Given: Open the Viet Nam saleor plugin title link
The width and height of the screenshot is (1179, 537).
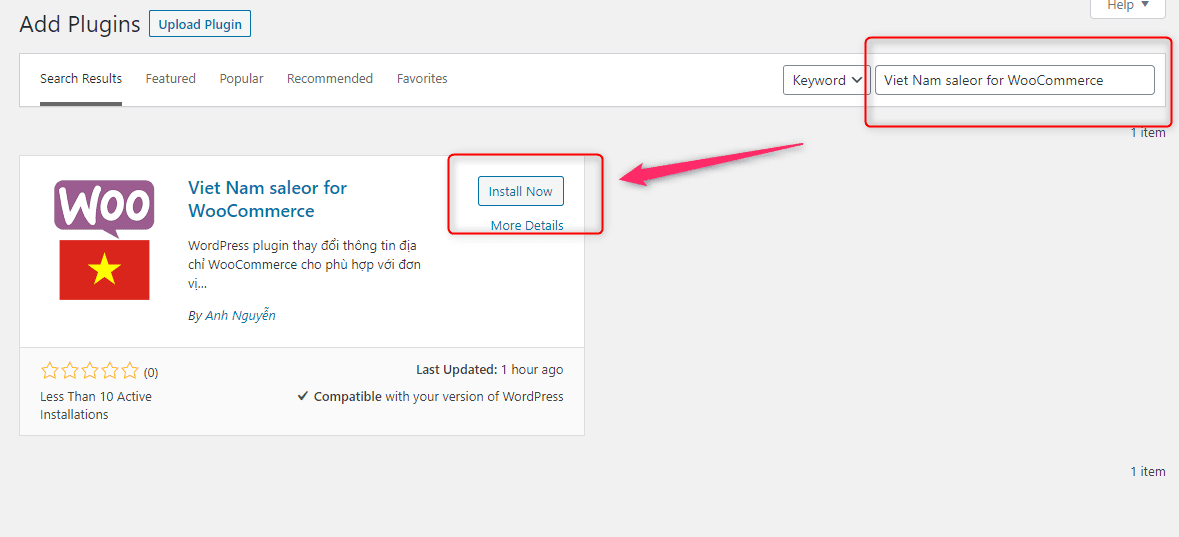Looking at the screenshot, I should point(268,199).
